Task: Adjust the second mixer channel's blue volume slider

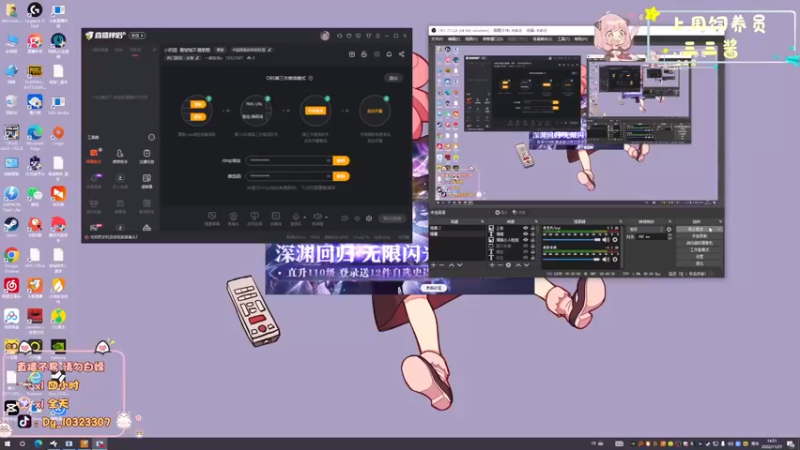Action: [x=571, y=259]
